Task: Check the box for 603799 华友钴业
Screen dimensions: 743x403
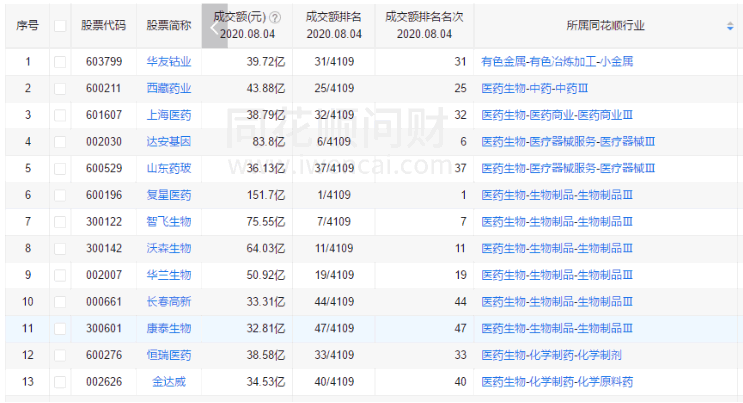Action: [x=60, y=62]
